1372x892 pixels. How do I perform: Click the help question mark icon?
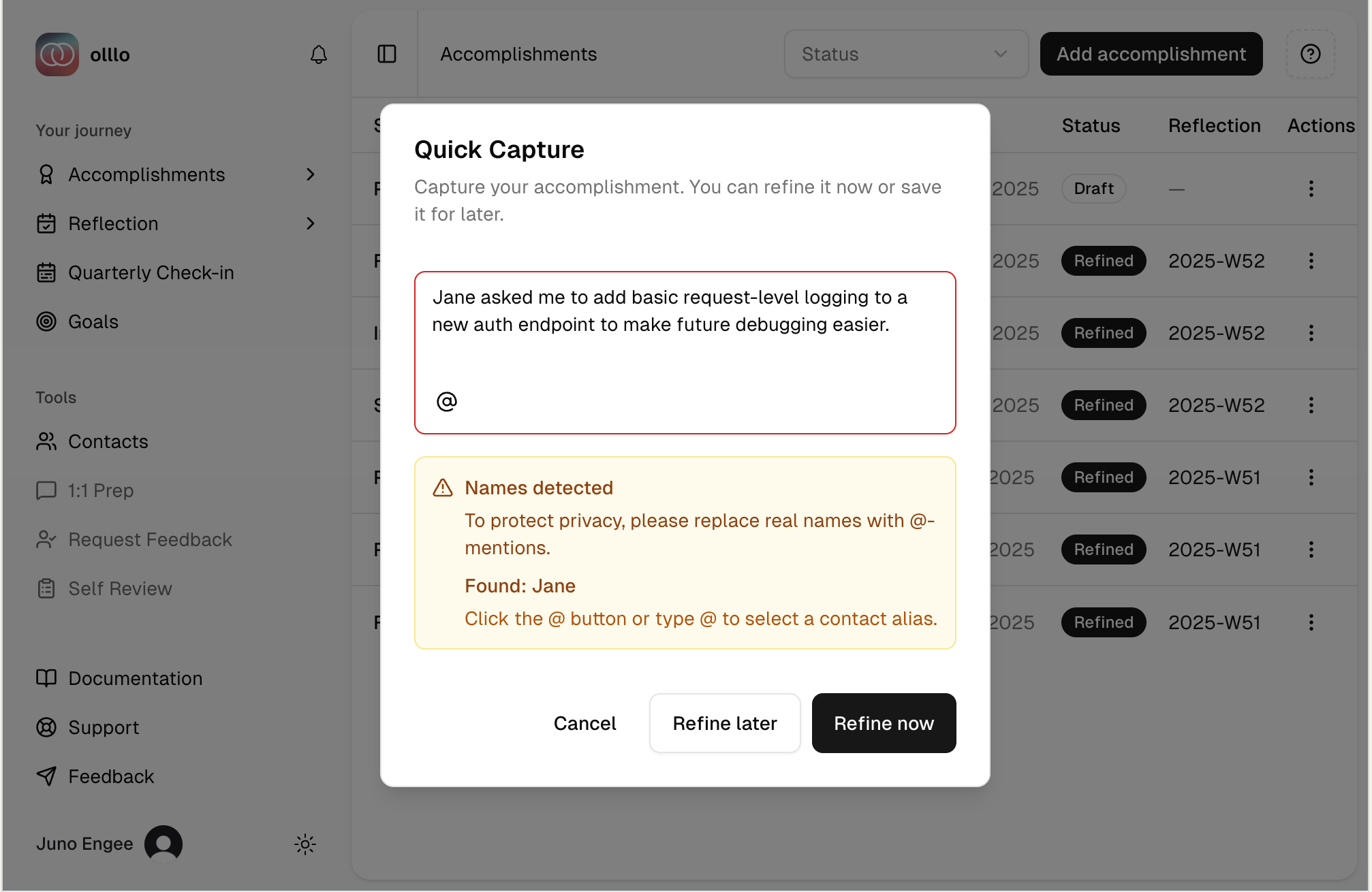click(x=1310, y=54)
